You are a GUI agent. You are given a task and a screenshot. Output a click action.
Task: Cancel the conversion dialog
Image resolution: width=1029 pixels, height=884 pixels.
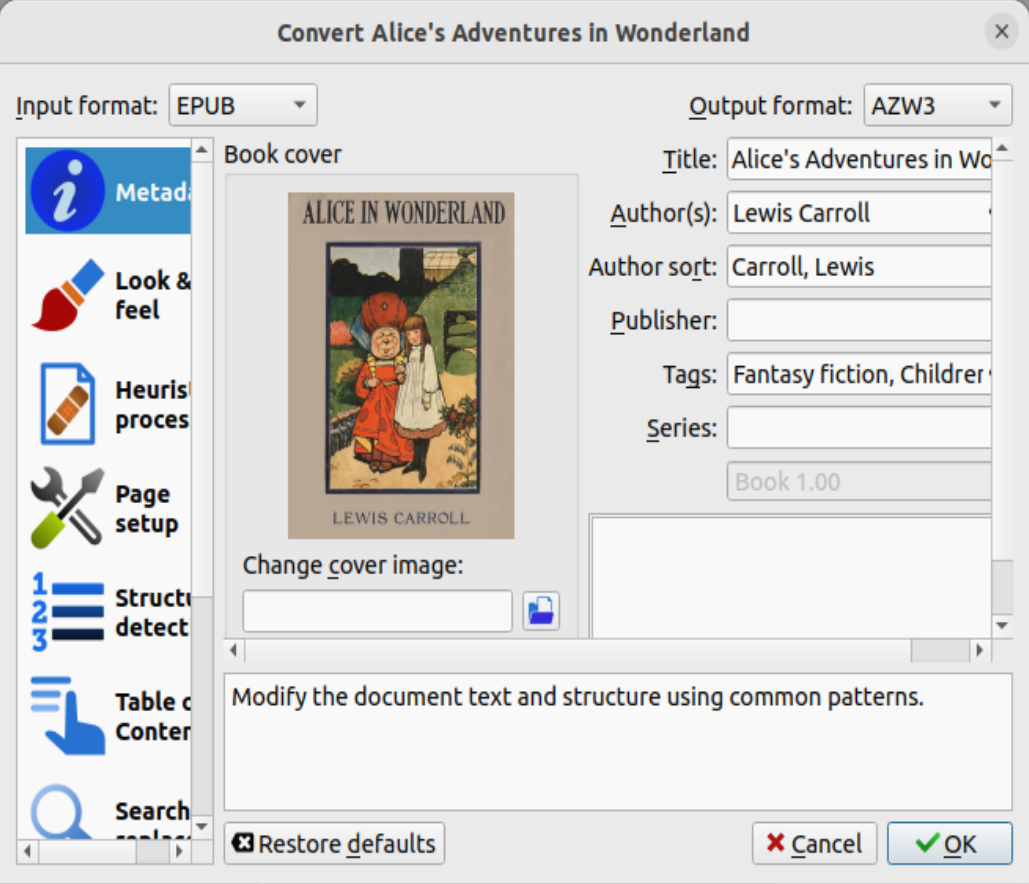(x=814, y=843)
